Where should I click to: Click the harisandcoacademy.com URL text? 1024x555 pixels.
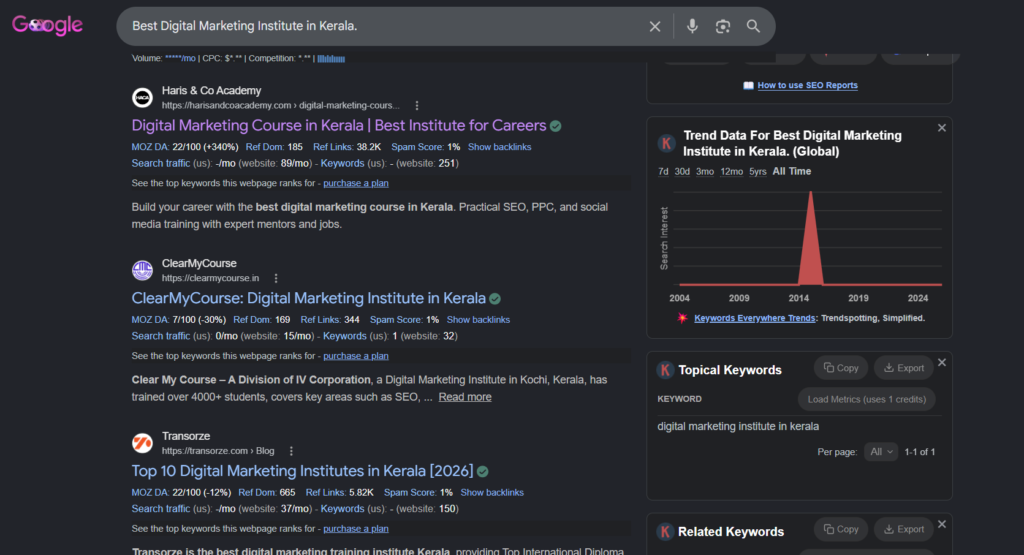coord(281,106)
